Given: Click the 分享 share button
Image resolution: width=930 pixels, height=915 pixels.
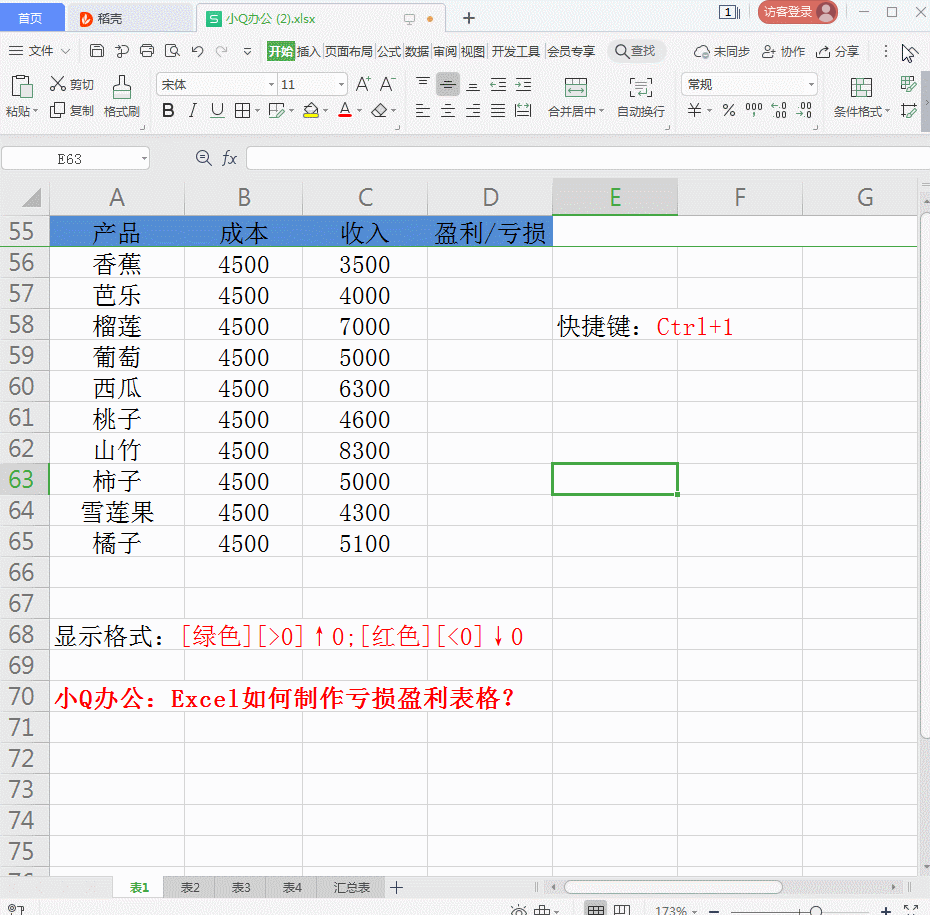Looking at the screenshot, I should tap(838, 51).
